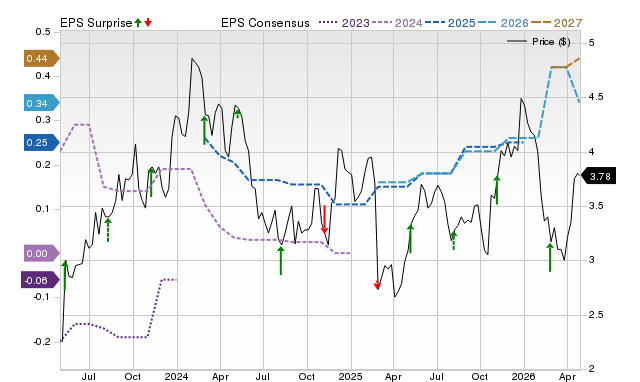This screenshot has width=640, height=382.
Task: Click the black 3.78 current price tag
Action: tap(598, 176)
